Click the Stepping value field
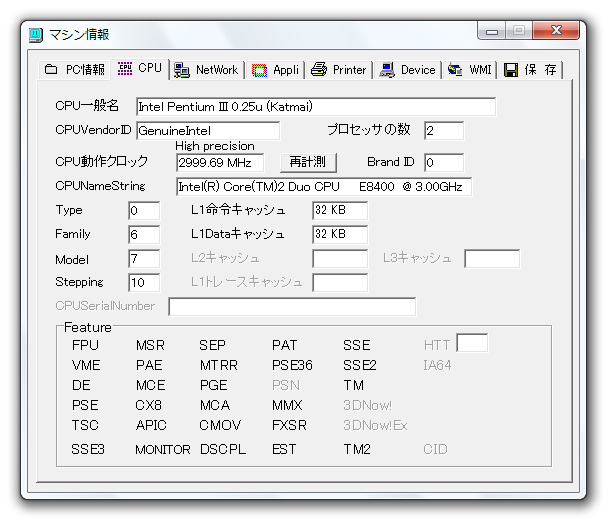Viewport: 610px width, 523px height. 144,283
